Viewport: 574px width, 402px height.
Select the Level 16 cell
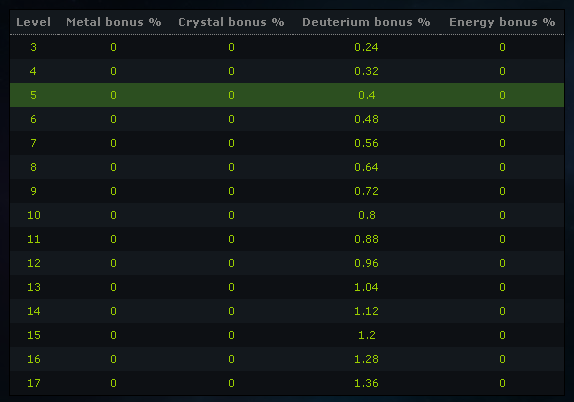click(x=34, y=359)
